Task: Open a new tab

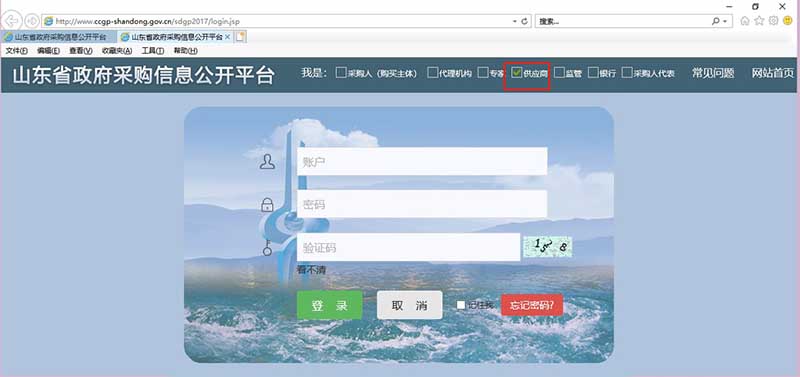Action: point(240,37)
